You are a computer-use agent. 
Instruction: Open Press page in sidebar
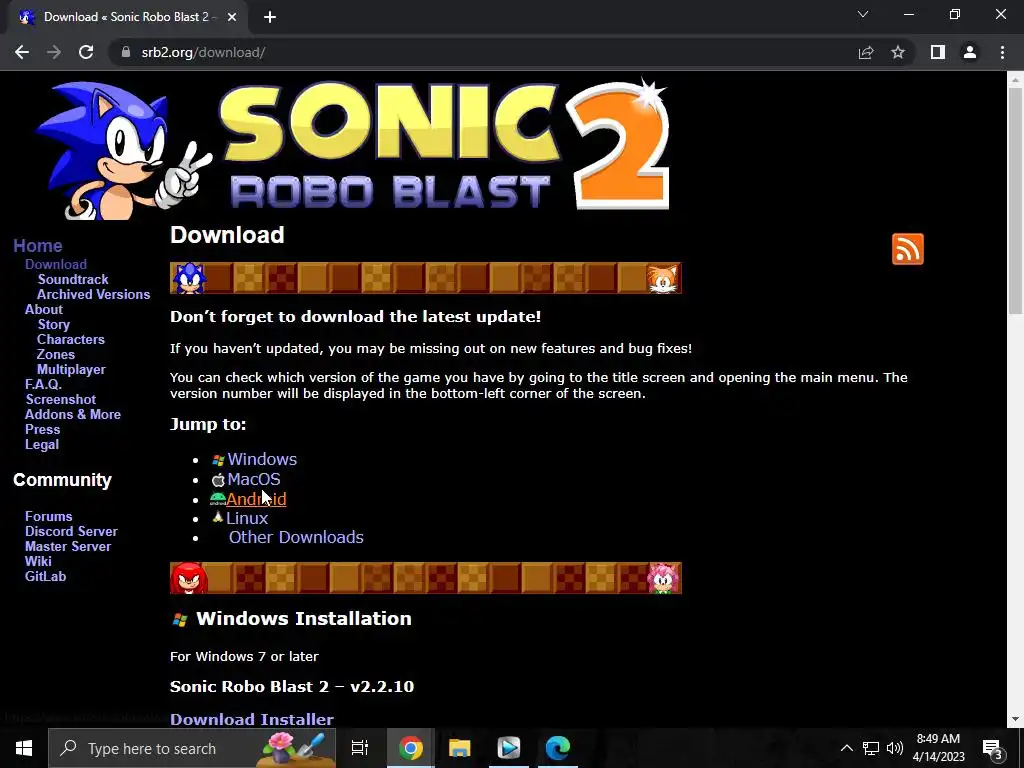(x=42, y=429)
